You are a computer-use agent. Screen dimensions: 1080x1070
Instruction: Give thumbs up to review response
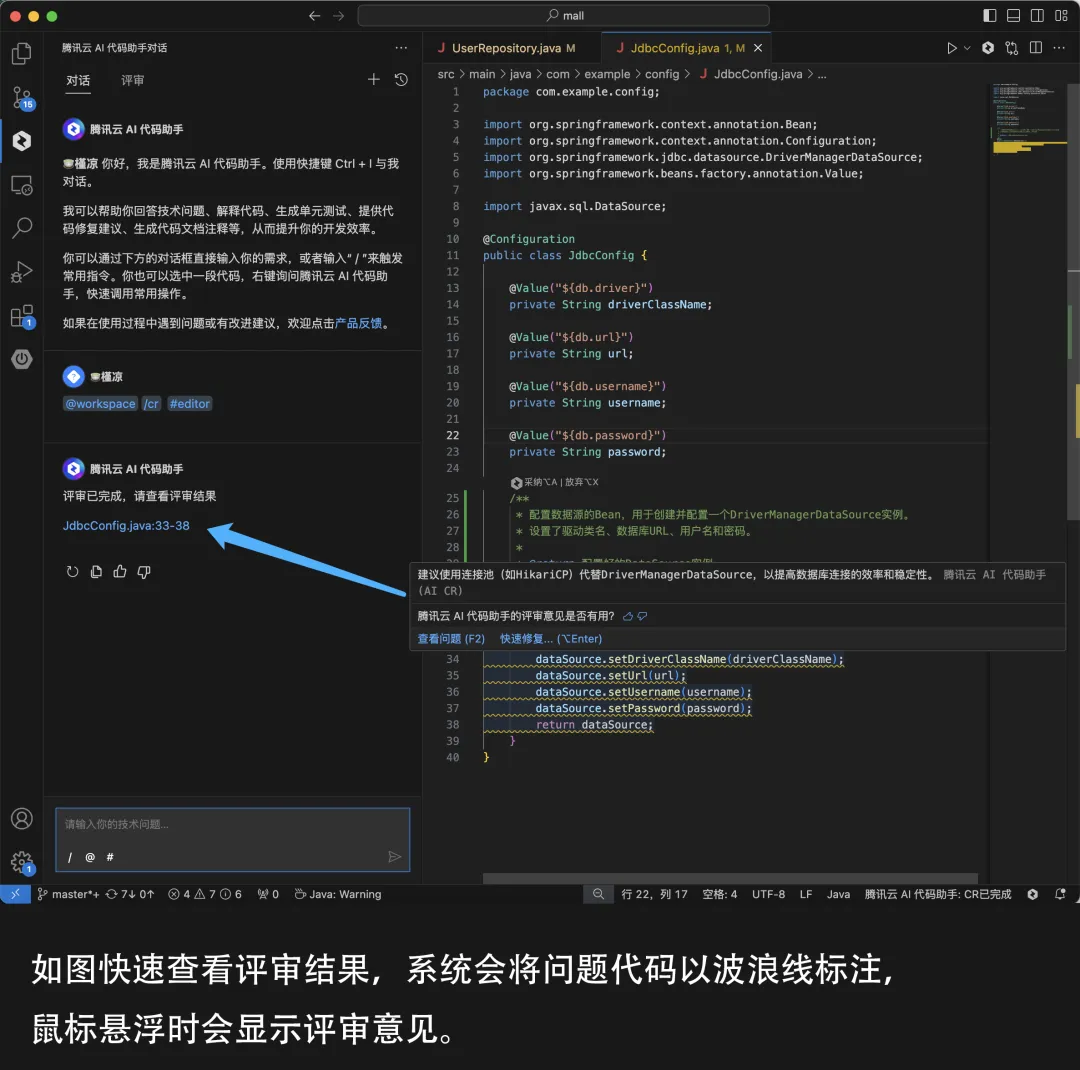click(120, 571)
